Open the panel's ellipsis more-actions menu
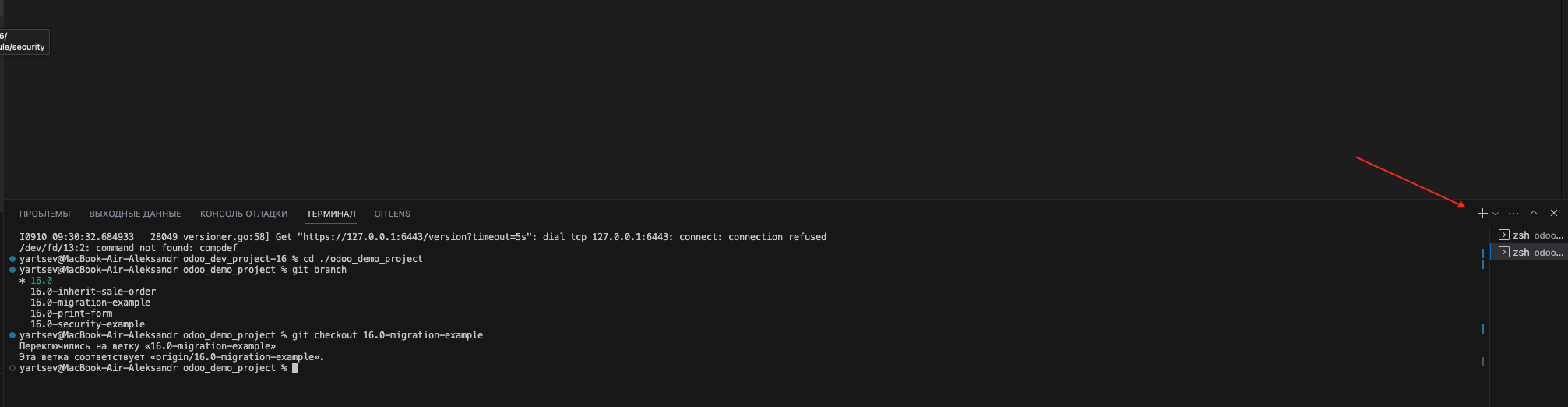Image resolution: width=1568 pixels, height=407 pixels. [x=1513, y=214]
